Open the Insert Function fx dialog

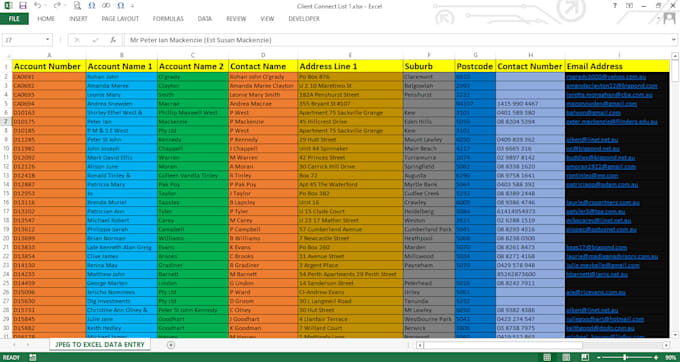[x=113, y=40]
